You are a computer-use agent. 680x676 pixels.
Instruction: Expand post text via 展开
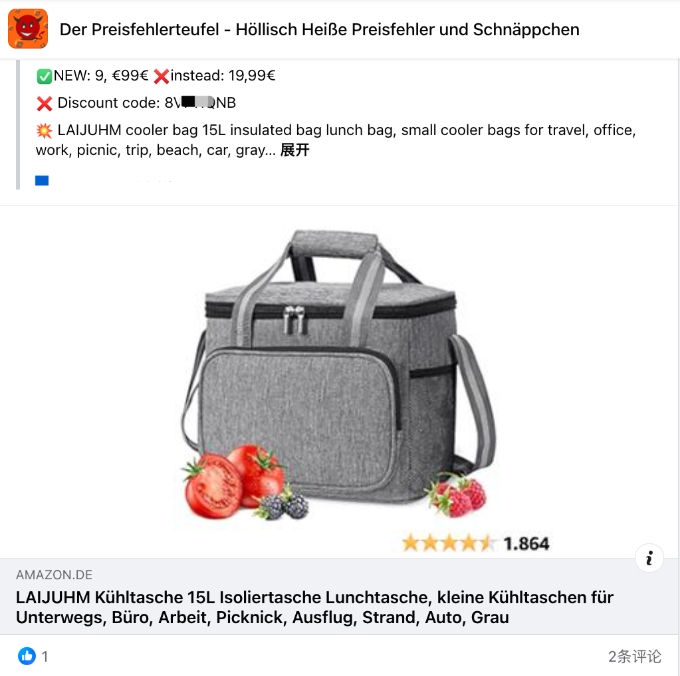294,150
